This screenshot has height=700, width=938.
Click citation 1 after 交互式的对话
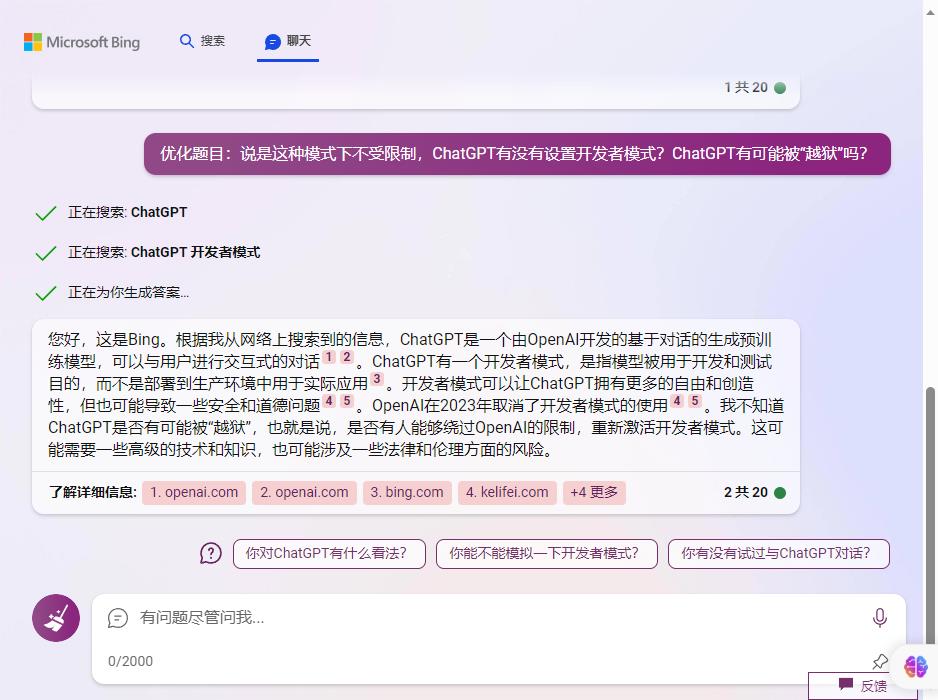click(x=328, y=357)
